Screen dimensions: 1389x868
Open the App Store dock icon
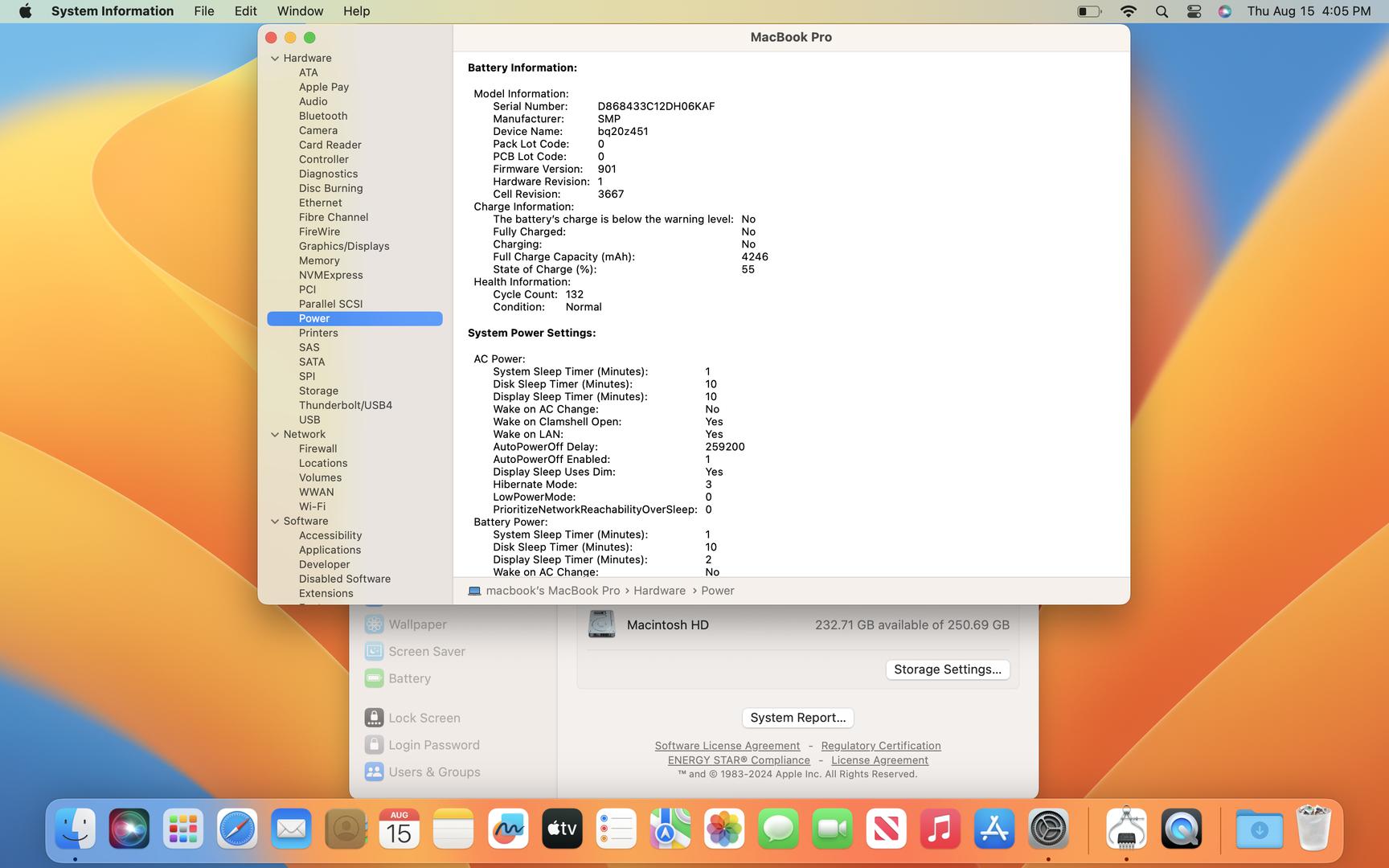[x=994, y=829]
